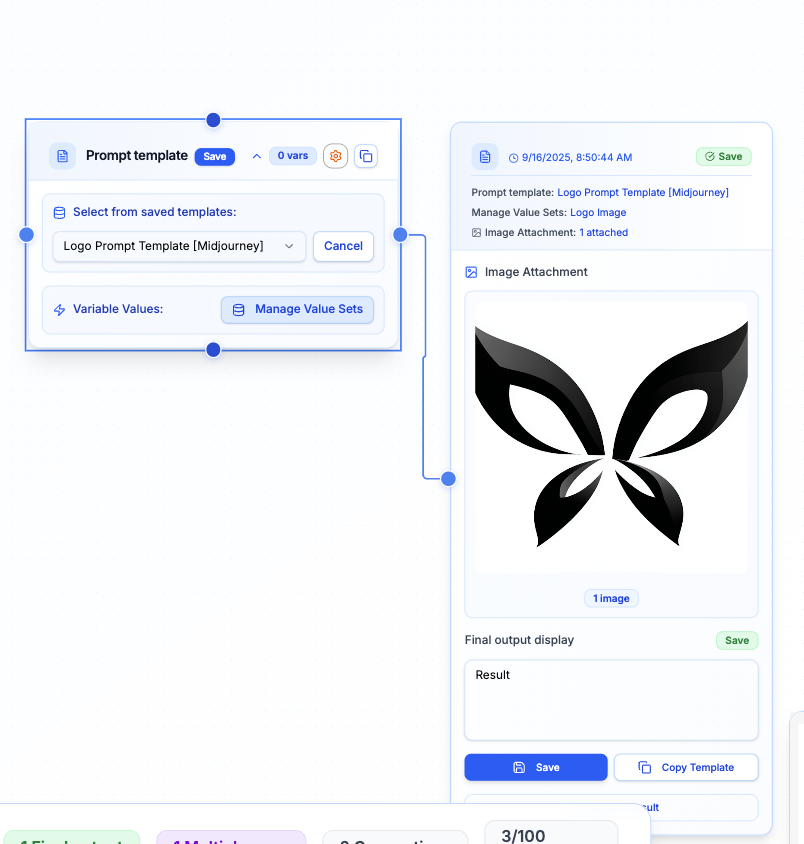Open the Logo Prompt Template [Midjourney] dropdown
Viewport: 804px width, 844px height.
pyautogui.click(x=179, y=246)
